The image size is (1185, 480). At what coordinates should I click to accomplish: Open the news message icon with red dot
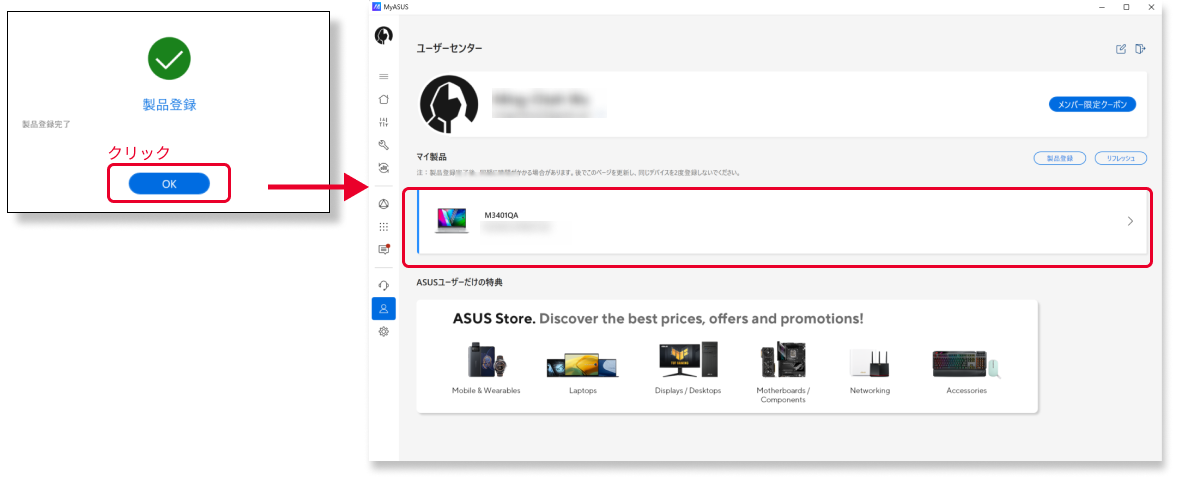click(384, 249)
